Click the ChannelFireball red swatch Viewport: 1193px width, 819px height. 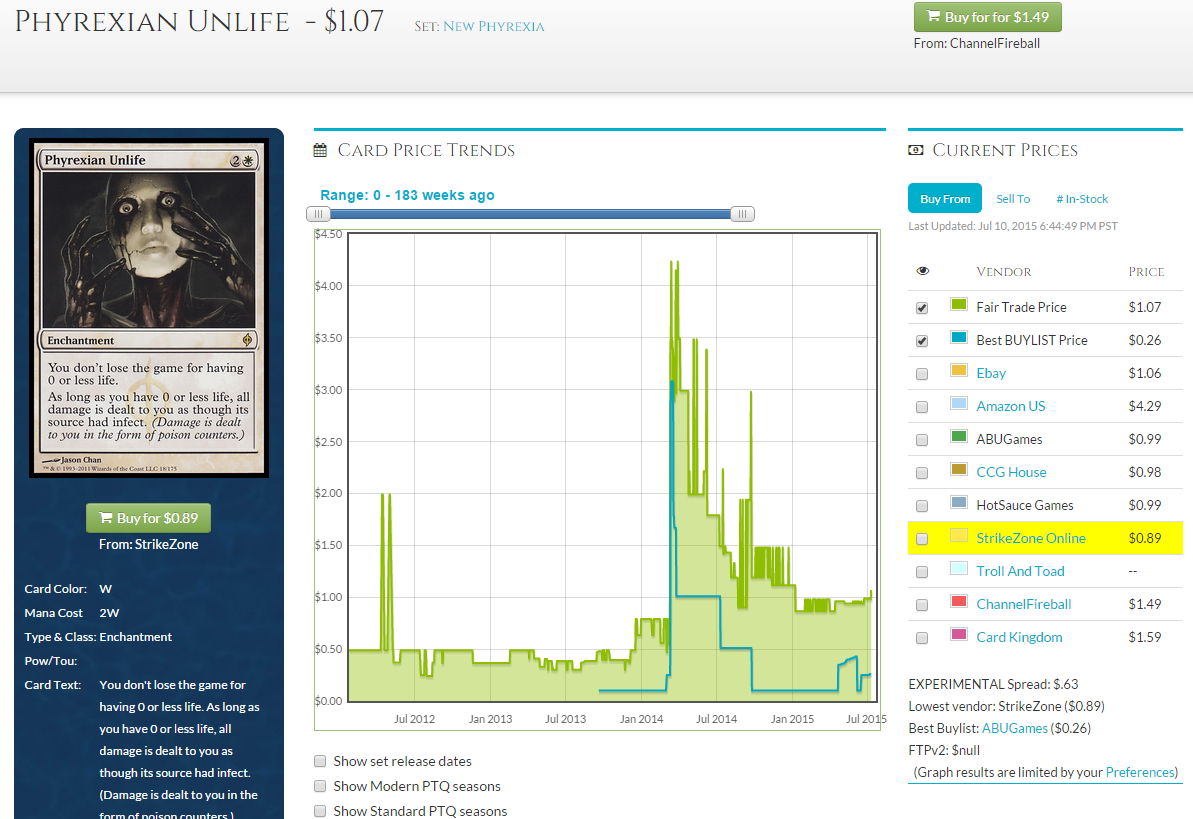coord(959,601)
